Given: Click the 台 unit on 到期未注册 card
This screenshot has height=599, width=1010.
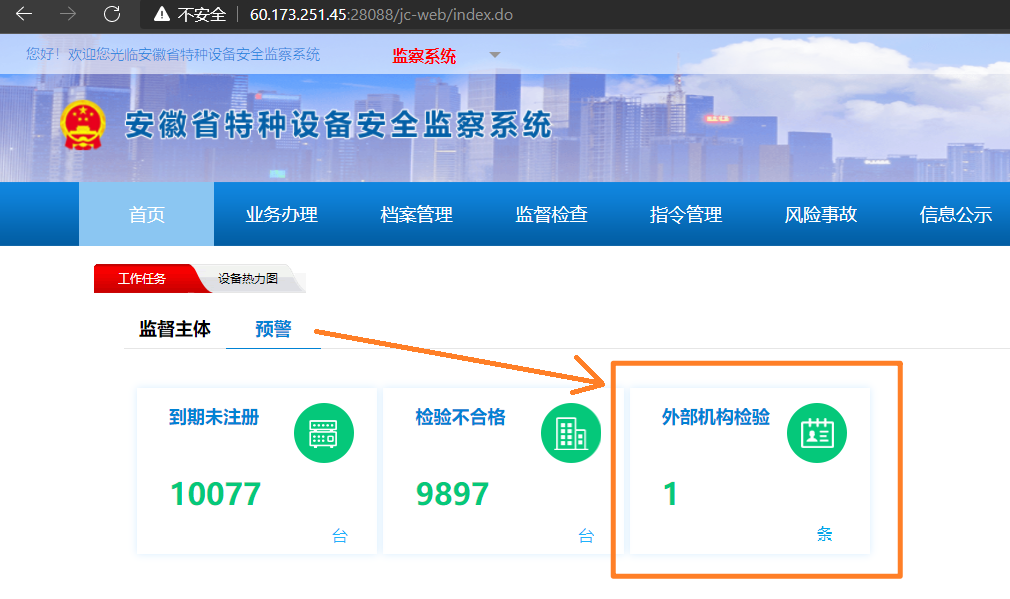Looking at the screenshot, I should 340,535.
